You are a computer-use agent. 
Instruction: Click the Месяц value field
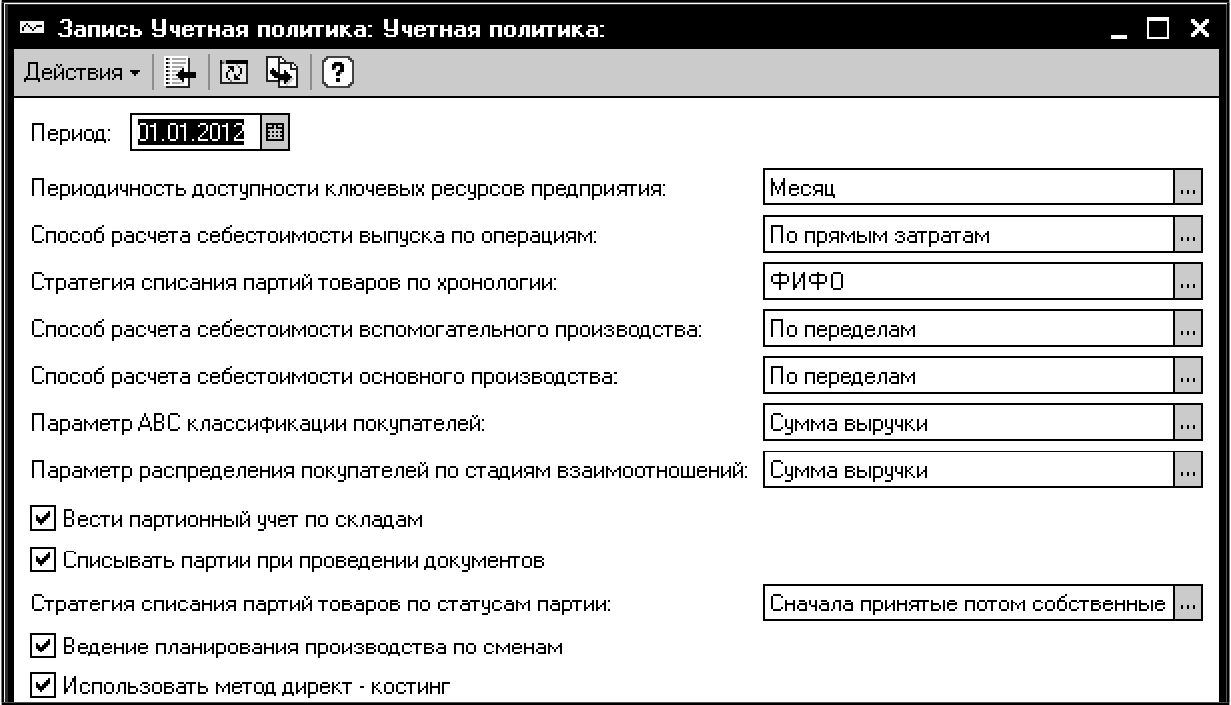coord(967,188)
